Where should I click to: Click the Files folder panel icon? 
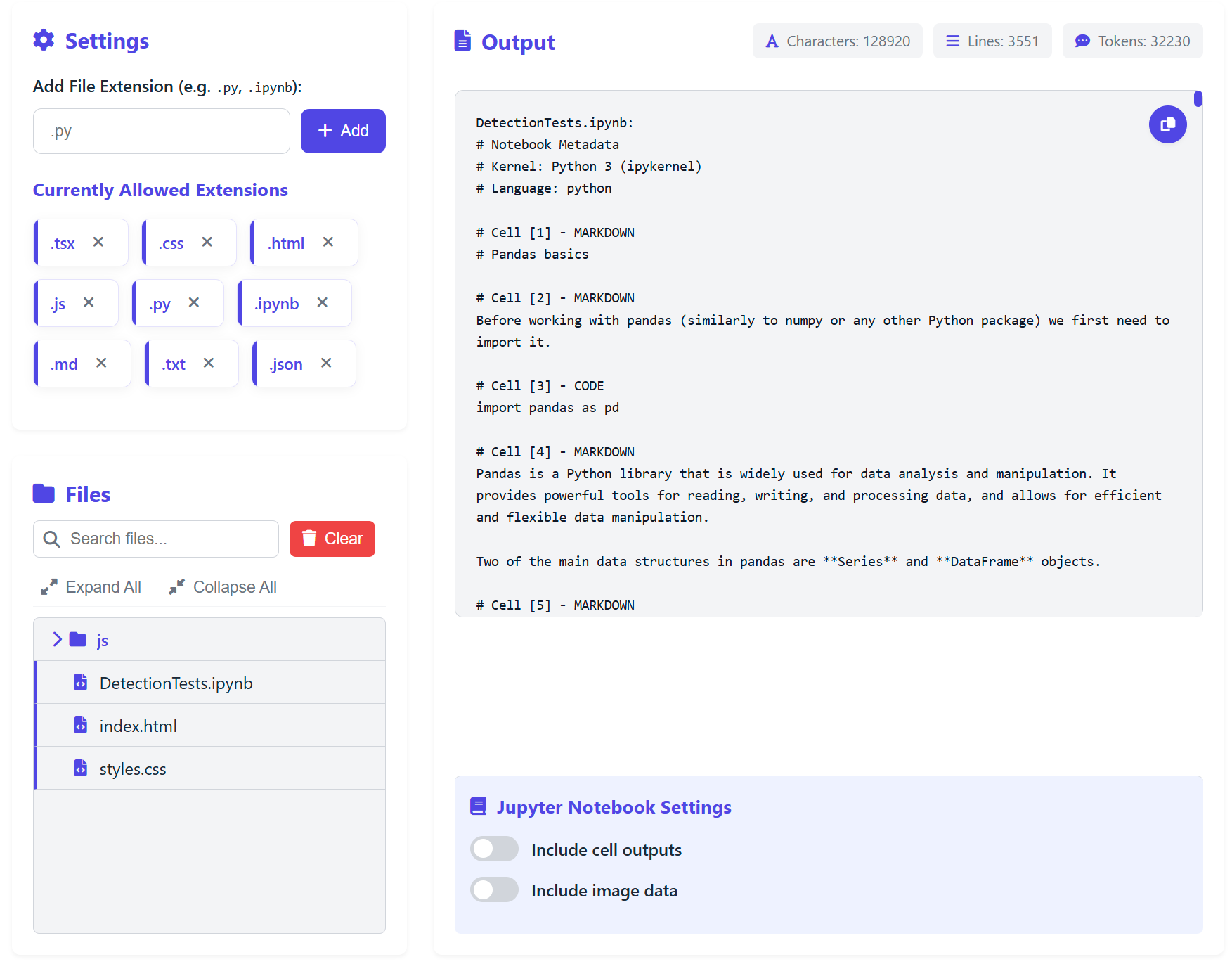tap(43, 493)
